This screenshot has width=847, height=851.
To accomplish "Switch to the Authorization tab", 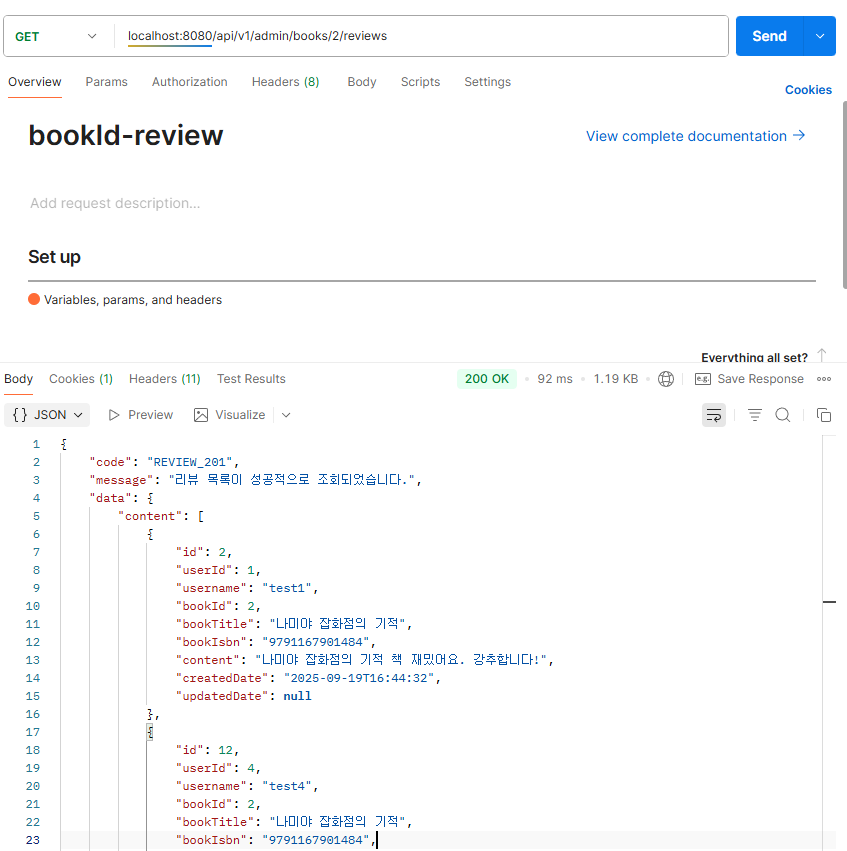I will [189, 82].
